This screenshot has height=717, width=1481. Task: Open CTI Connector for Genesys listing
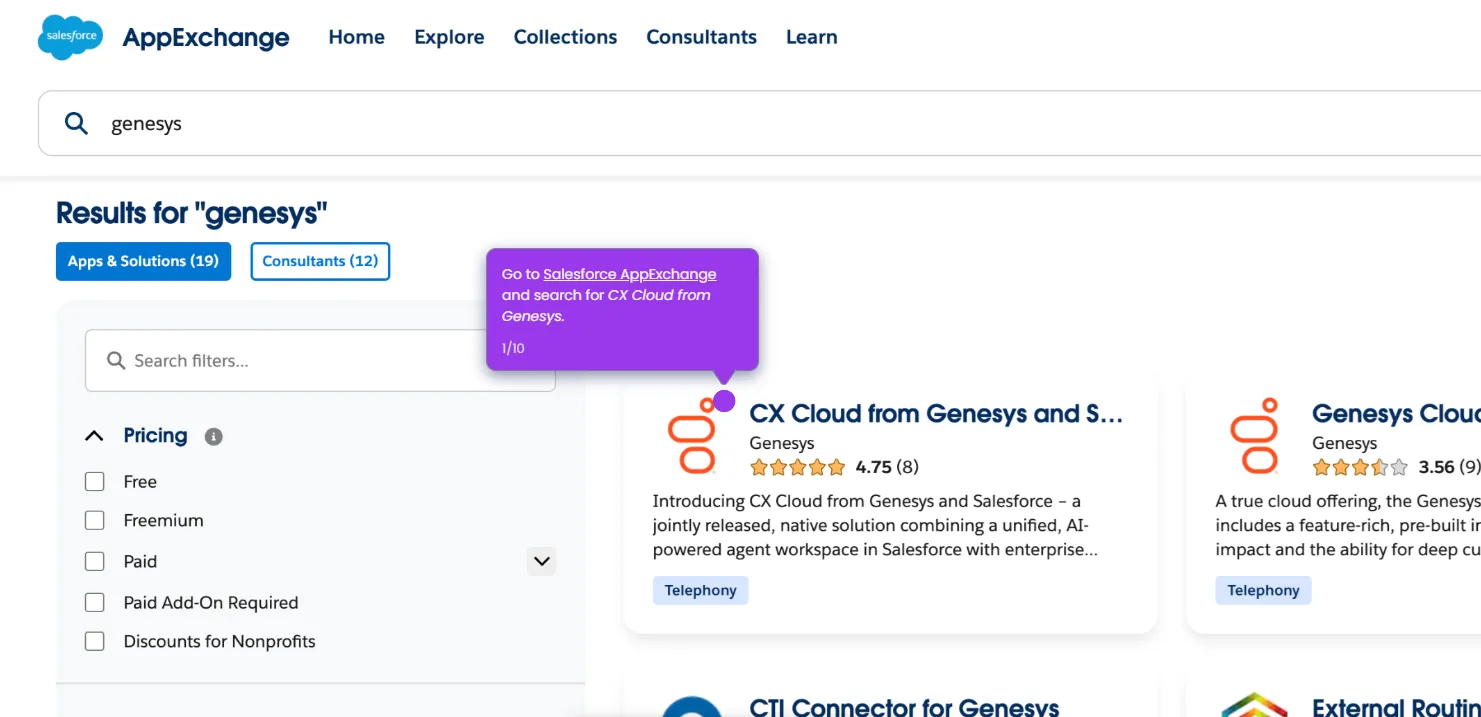point(904,706)
